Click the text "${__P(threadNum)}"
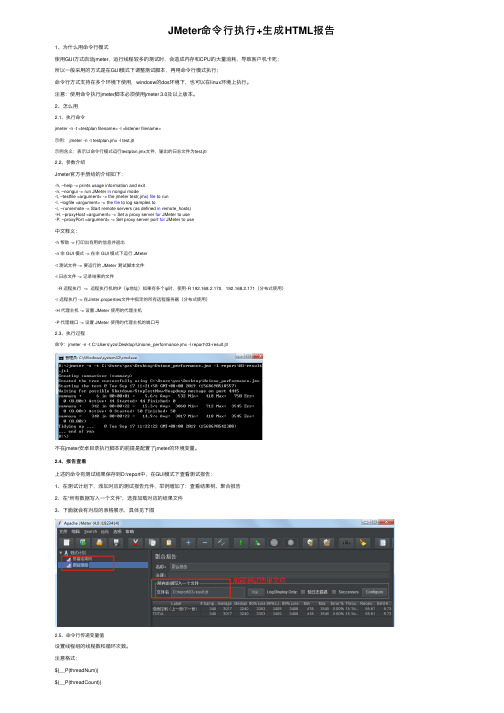The height and width of the screenshot is (713, 504). (76, 670)
